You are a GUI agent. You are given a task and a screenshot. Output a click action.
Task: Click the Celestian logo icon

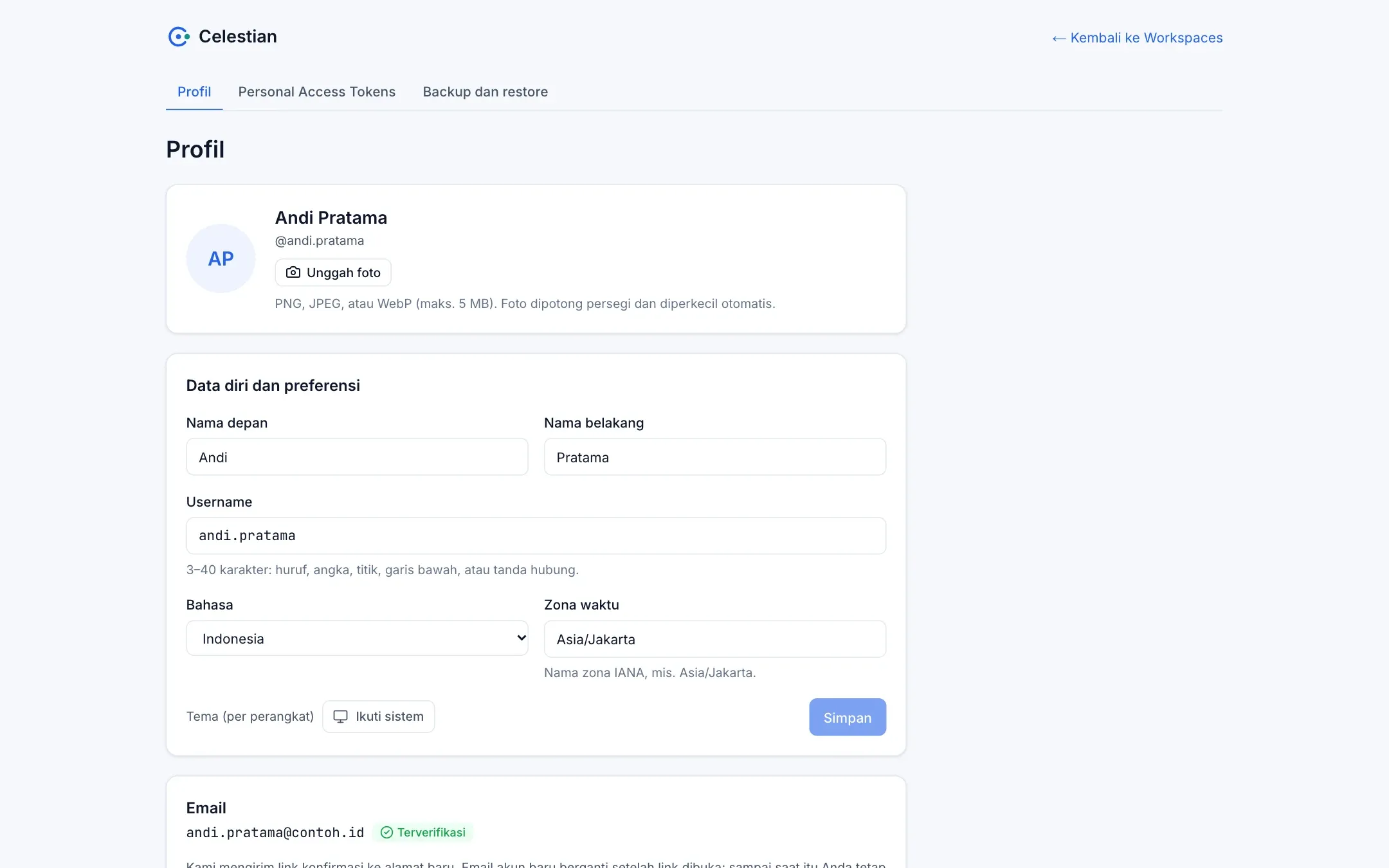tap(179, 37)
